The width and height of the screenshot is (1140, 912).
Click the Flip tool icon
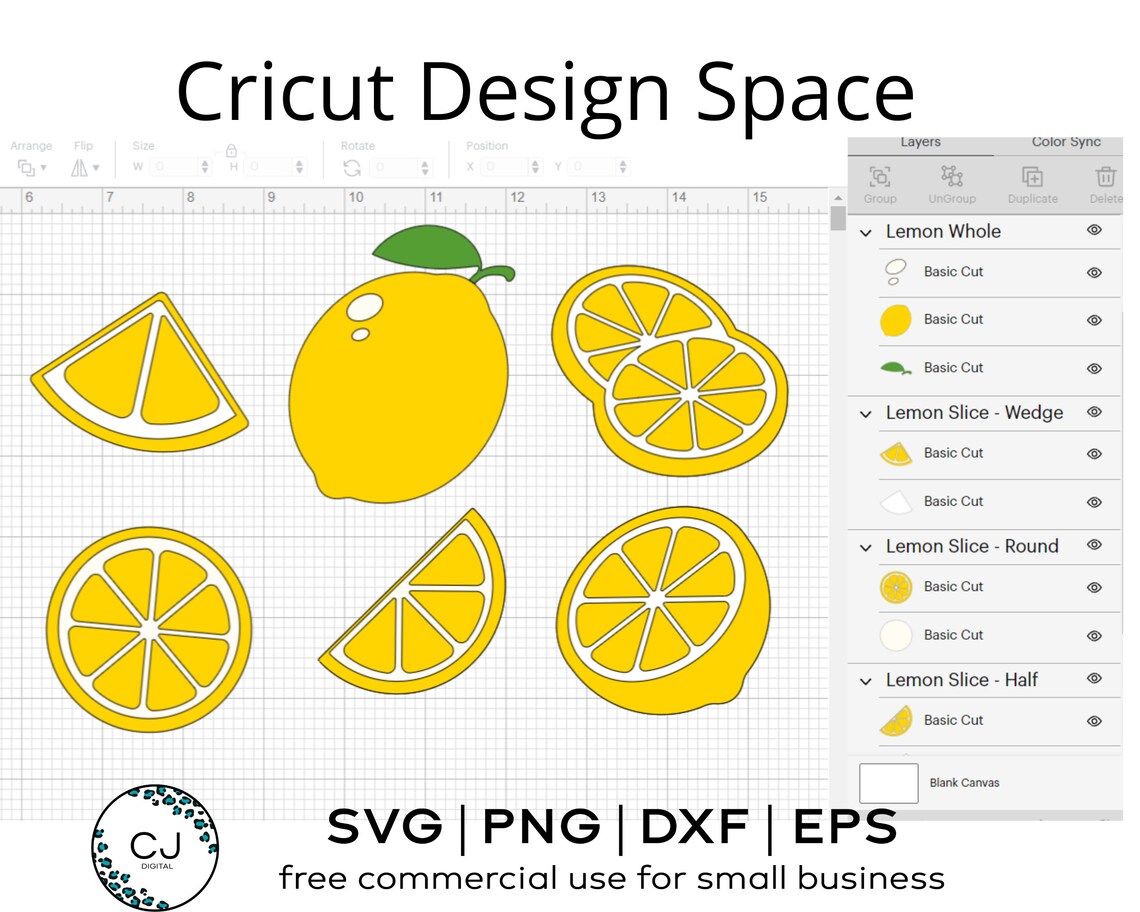81,167
